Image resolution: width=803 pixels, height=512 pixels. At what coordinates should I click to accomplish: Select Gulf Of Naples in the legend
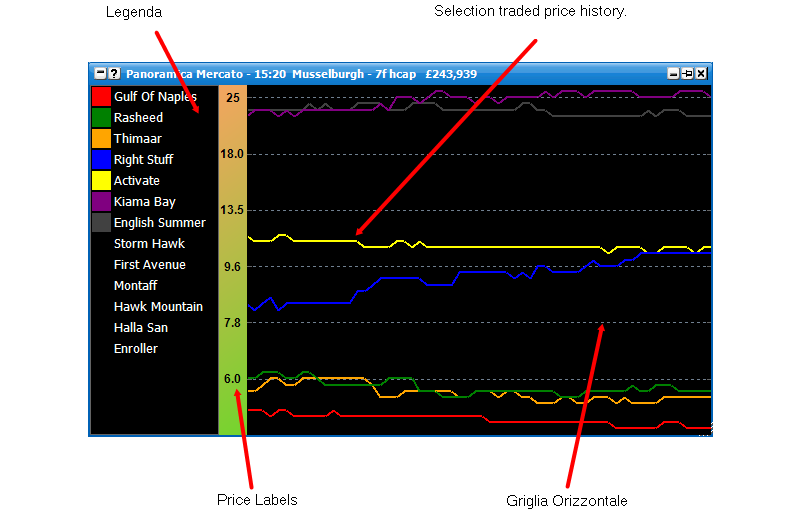click(x=155, y=97)
